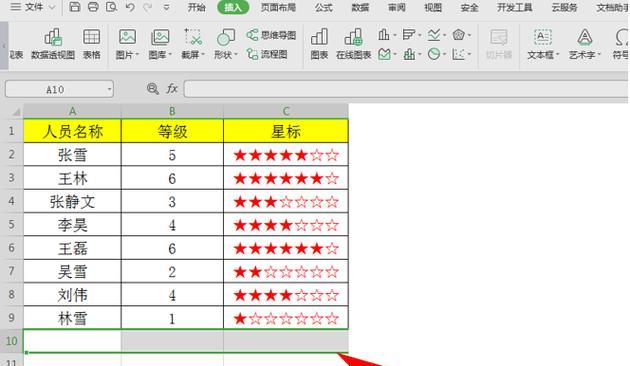Select the cell containing 张雪
Viewport: 630px width, 366px height.
tap(72, 155)
